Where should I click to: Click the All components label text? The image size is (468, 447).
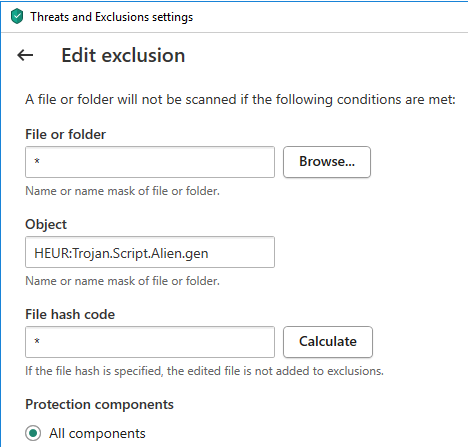tap(97, 433)
